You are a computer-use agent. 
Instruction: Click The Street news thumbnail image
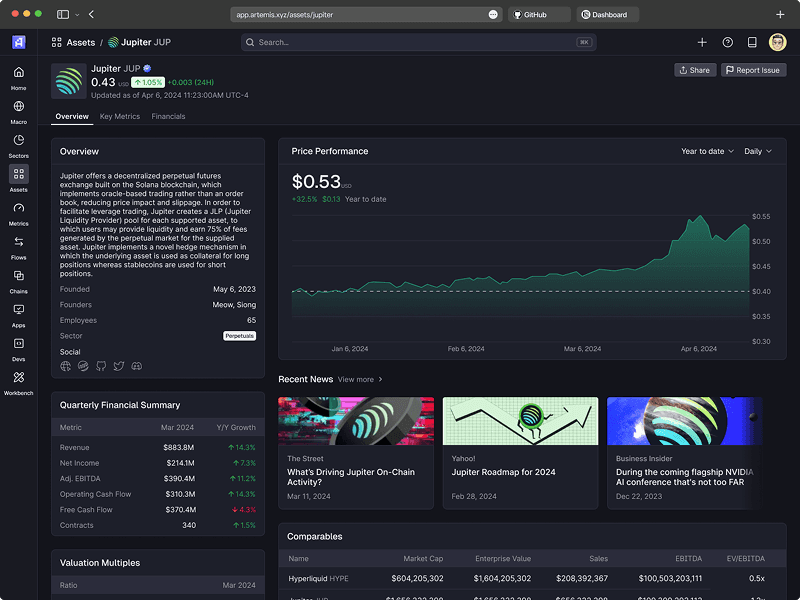(x=356, y=421)
